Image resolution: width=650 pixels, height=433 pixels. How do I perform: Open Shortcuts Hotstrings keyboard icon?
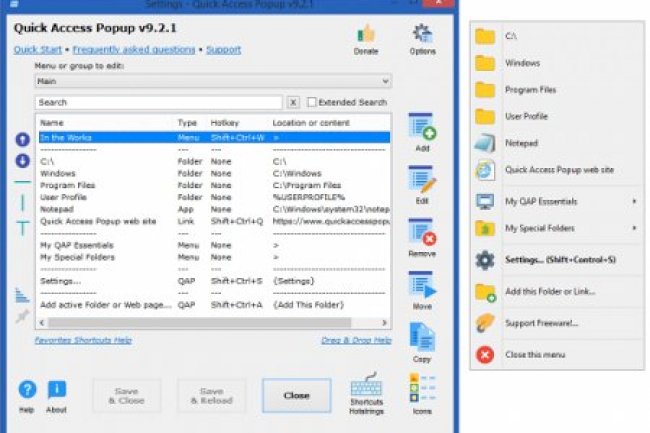366,384
